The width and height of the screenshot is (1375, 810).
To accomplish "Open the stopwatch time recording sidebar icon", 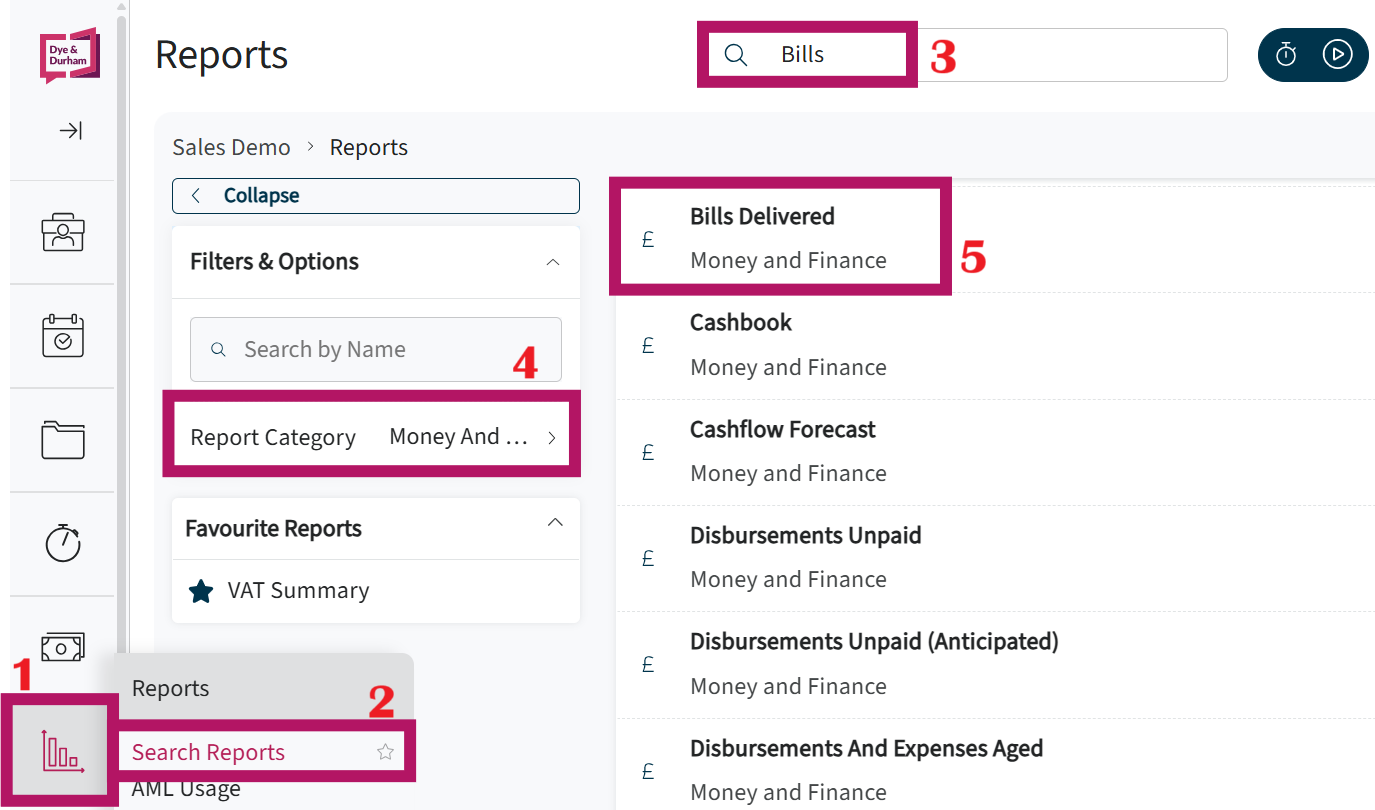I will click(x=63, y=543).
